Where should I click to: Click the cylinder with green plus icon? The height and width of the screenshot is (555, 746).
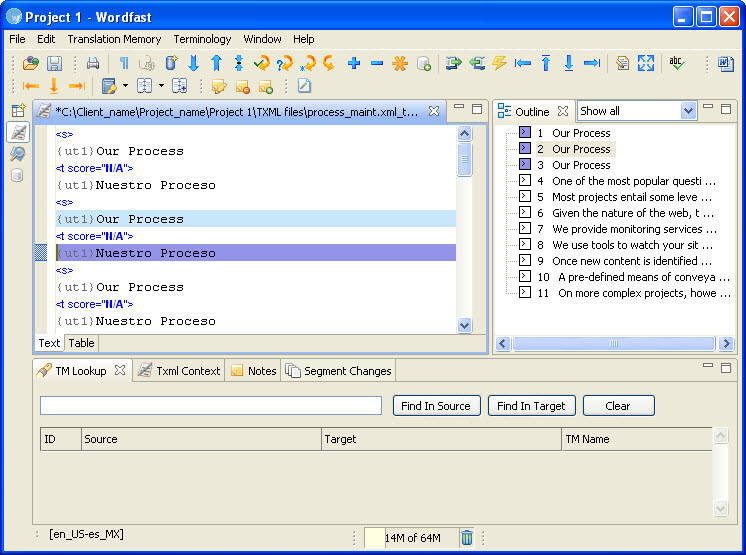[x=423, y=63]
